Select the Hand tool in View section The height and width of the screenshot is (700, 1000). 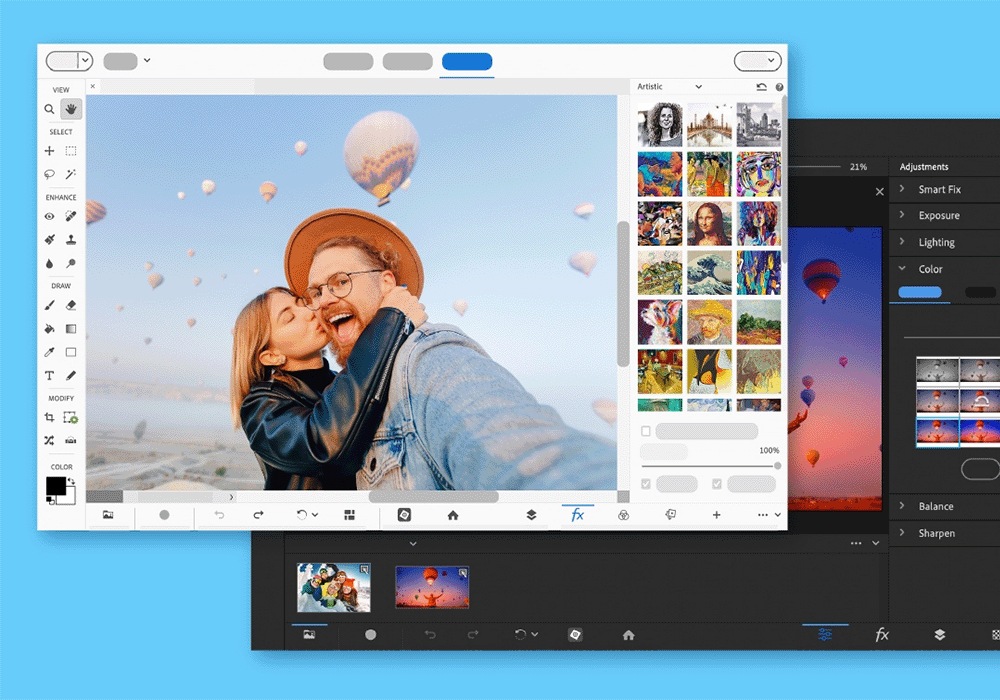click(71, 109)
